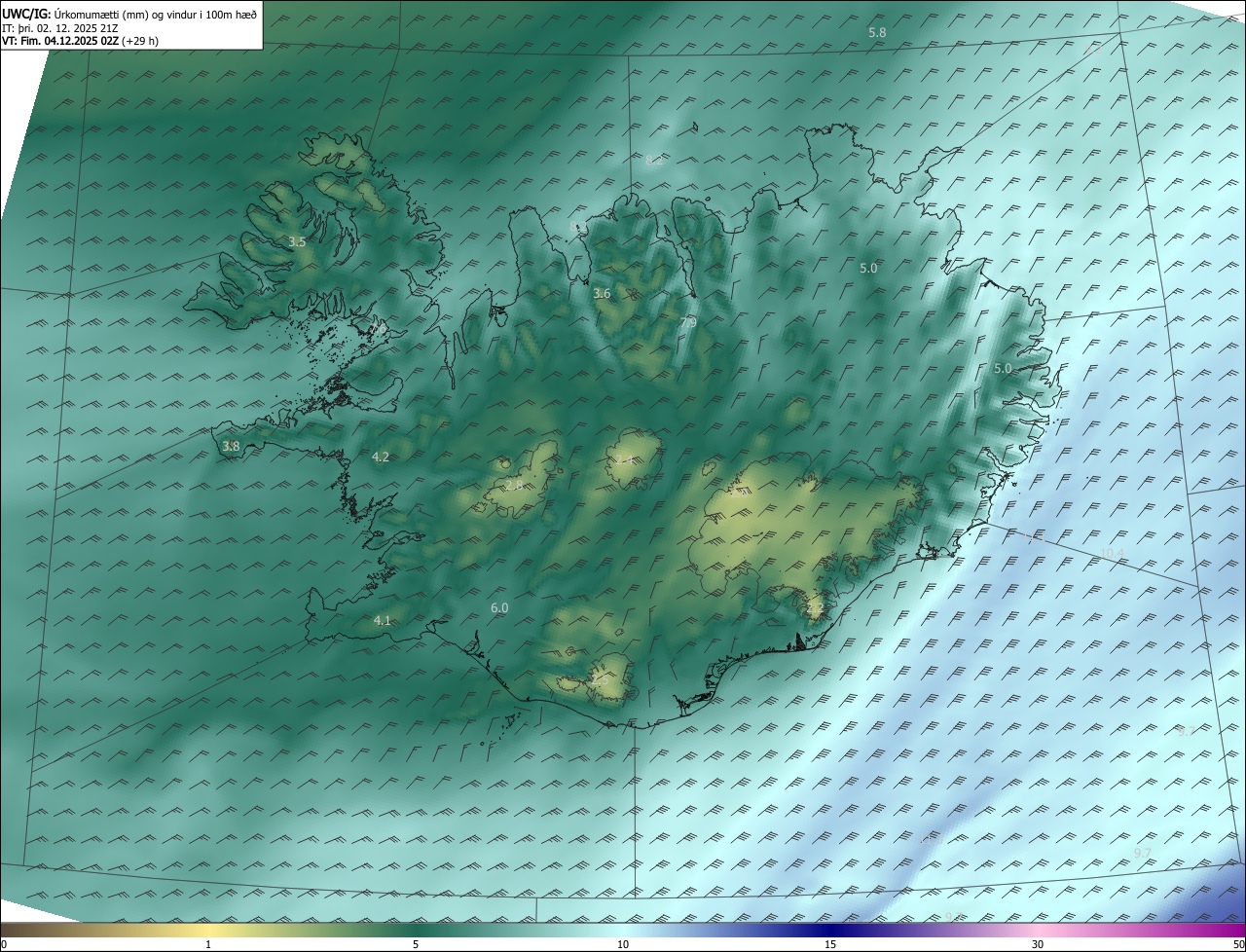Click the 4.2 value label

tap(381, 457)
